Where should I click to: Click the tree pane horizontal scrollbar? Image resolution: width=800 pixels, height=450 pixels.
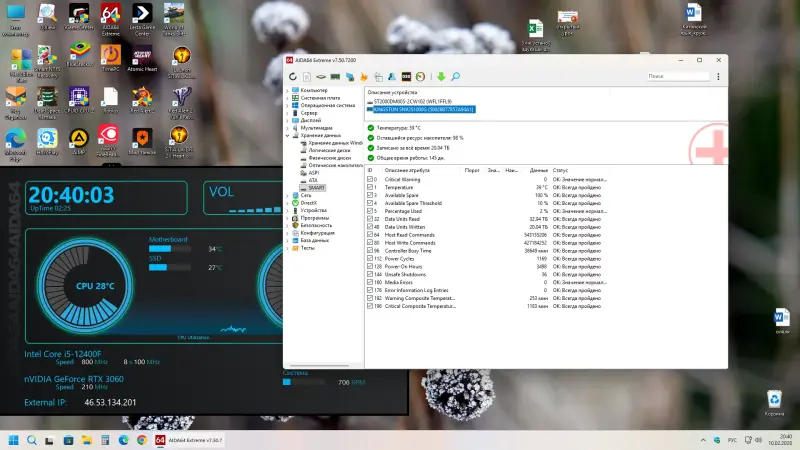click(x=319, y=365)
